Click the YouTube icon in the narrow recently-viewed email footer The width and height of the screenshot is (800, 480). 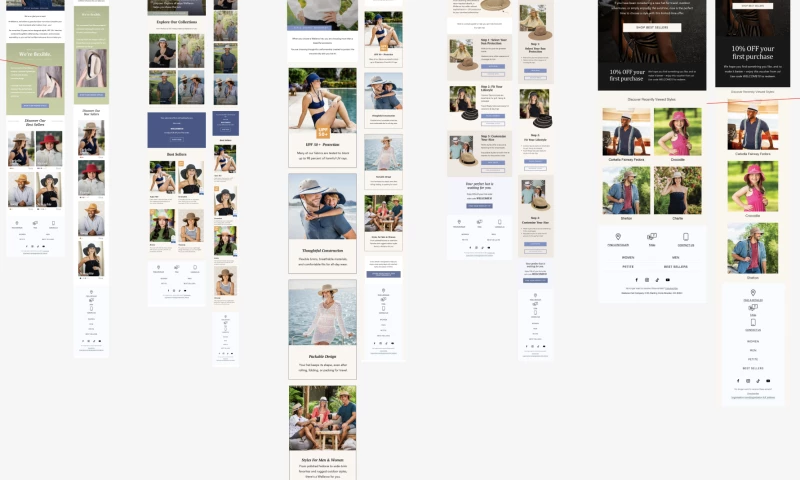point(768,381)
